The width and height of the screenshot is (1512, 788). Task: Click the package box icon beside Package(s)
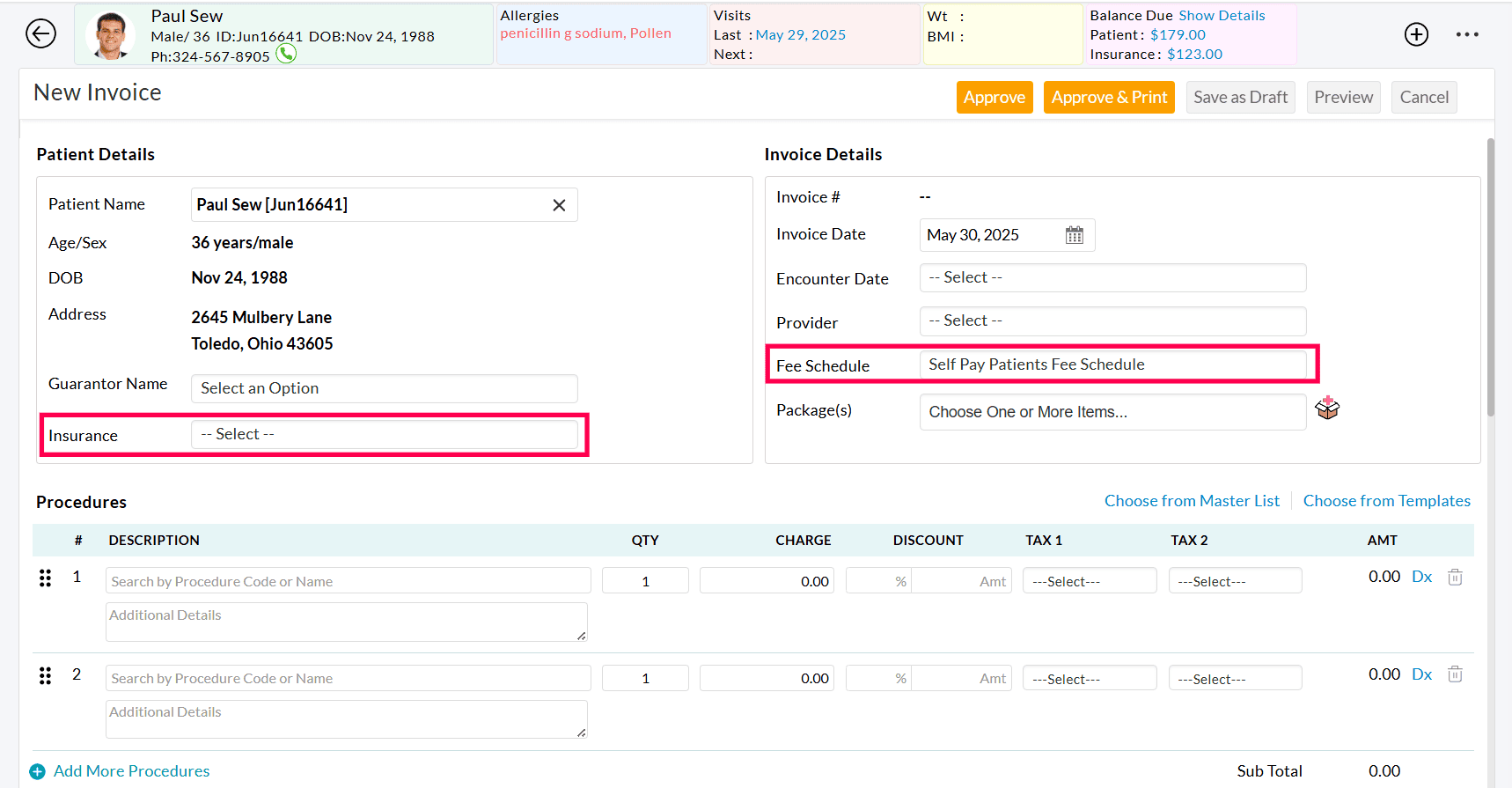[1327, 408]
